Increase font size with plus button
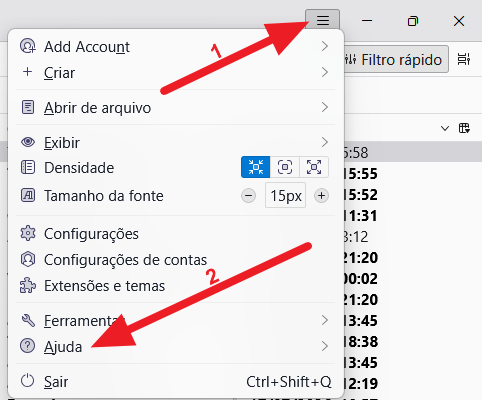489x400 pixels. 321,196
